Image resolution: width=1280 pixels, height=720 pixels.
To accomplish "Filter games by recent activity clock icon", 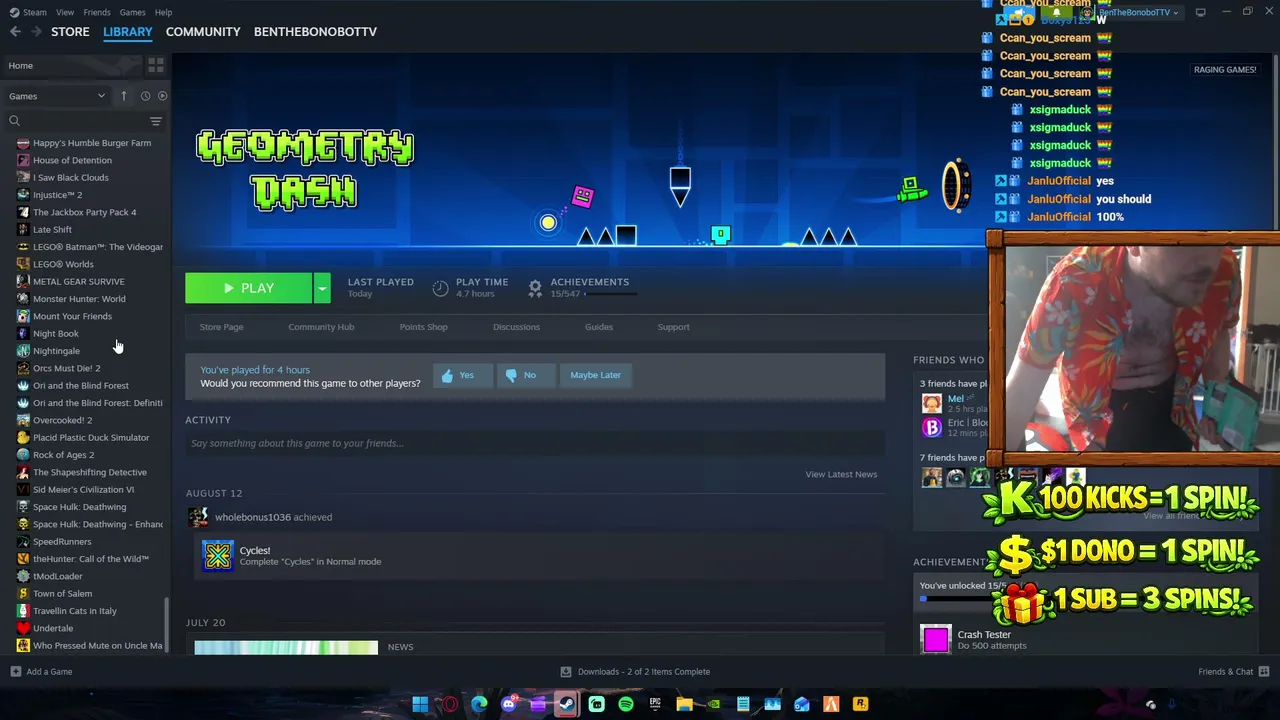I will pyautogui.click(x=145, y=96).
